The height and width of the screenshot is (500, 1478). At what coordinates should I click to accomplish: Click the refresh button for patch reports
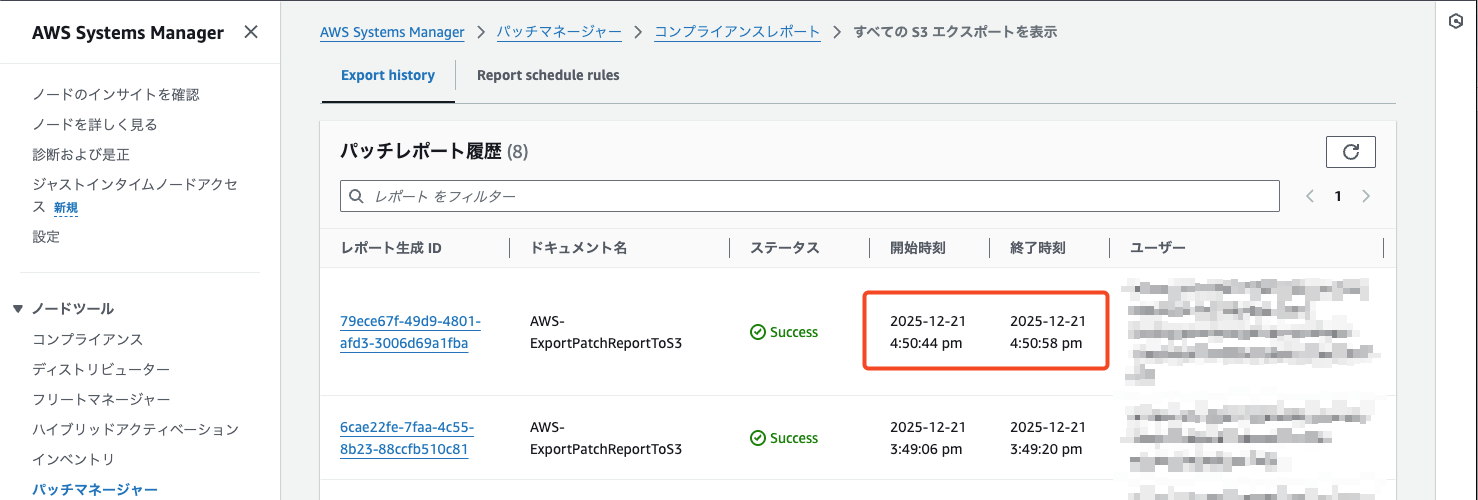click(1350, 152)
